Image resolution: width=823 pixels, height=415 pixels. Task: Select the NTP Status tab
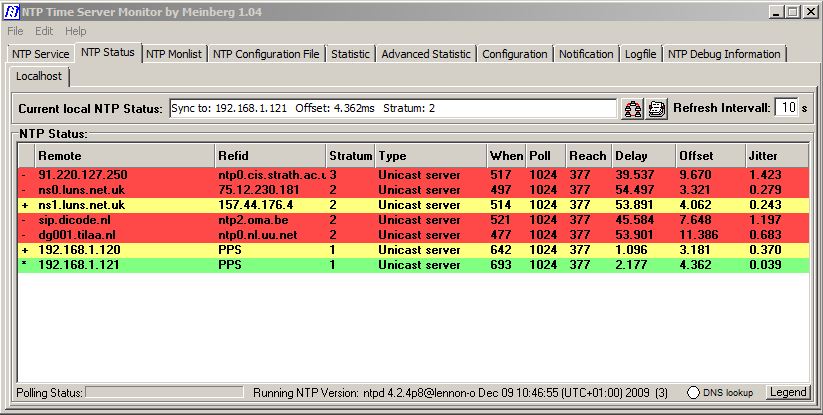pyautogui.click(x=108, y=52)
